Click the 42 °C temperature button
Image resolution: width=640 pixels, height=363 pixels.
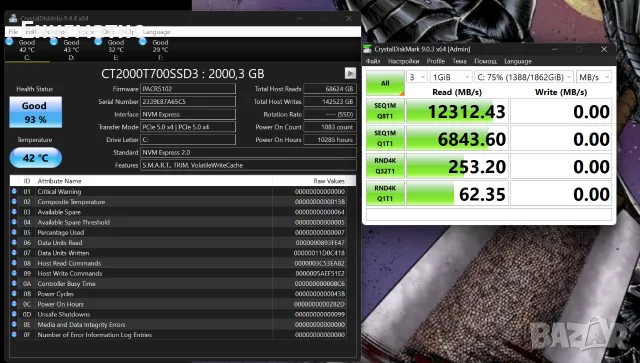click(x=36, y=158)
